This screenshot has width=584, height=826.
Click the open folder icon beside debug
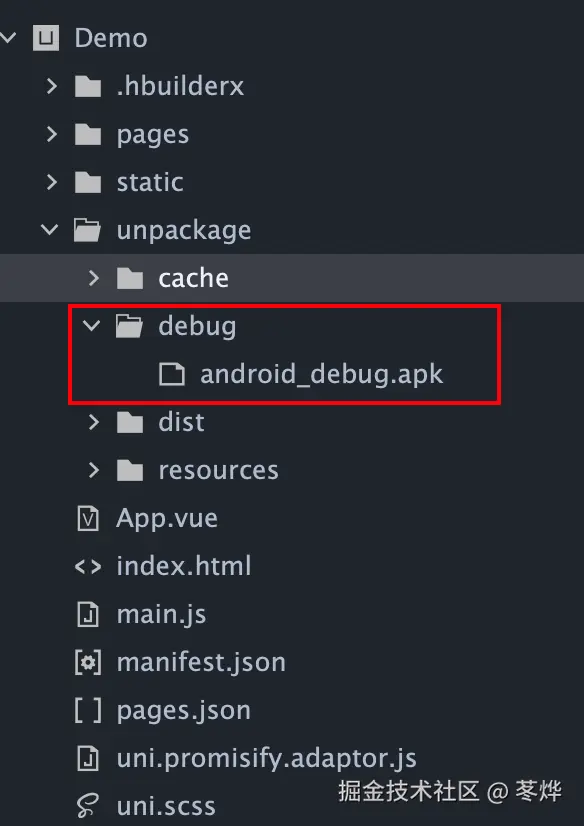click(x=130, y=327)
